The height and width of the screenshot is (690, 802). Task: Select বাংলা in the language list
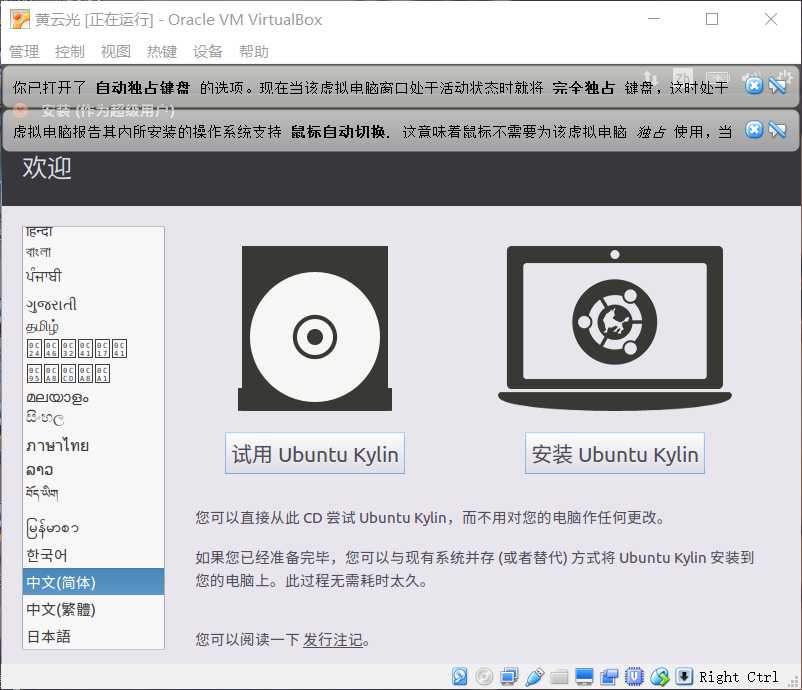(x=94, y=252)
